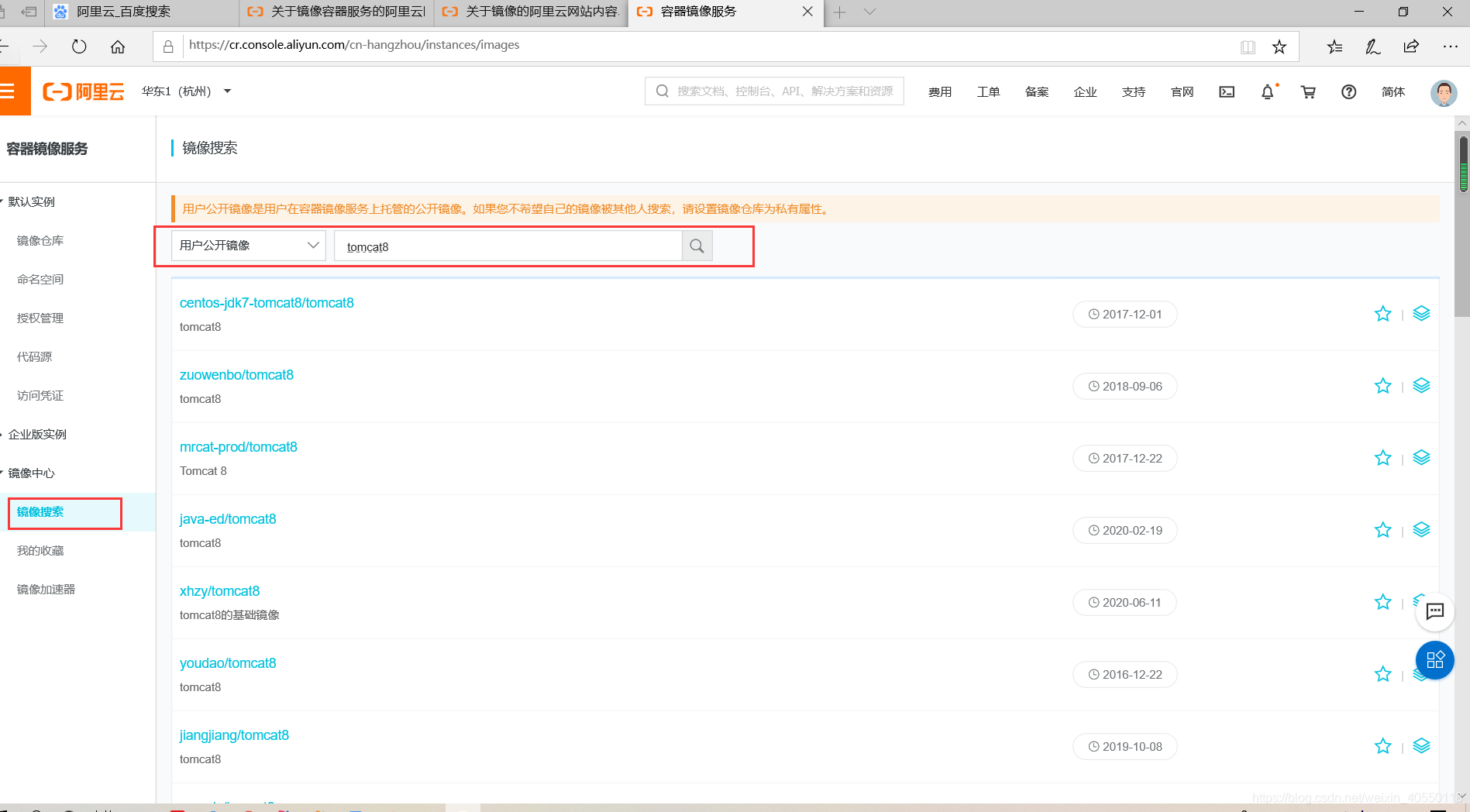Open layers icon for jiangjiang/tomcat8
Viewport: 1470px width, 812px height.
tap(1421, 746)
